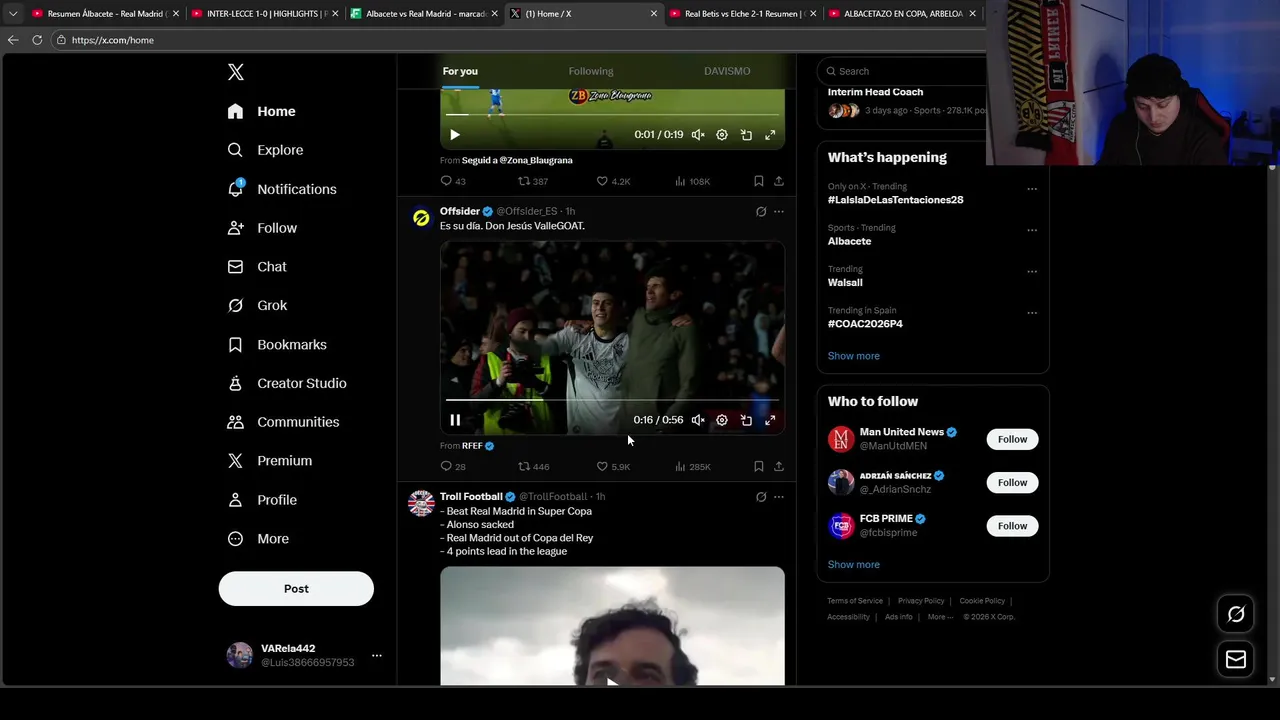
Task: Open account menu dots next to VARela442
Action: point(377,656)
